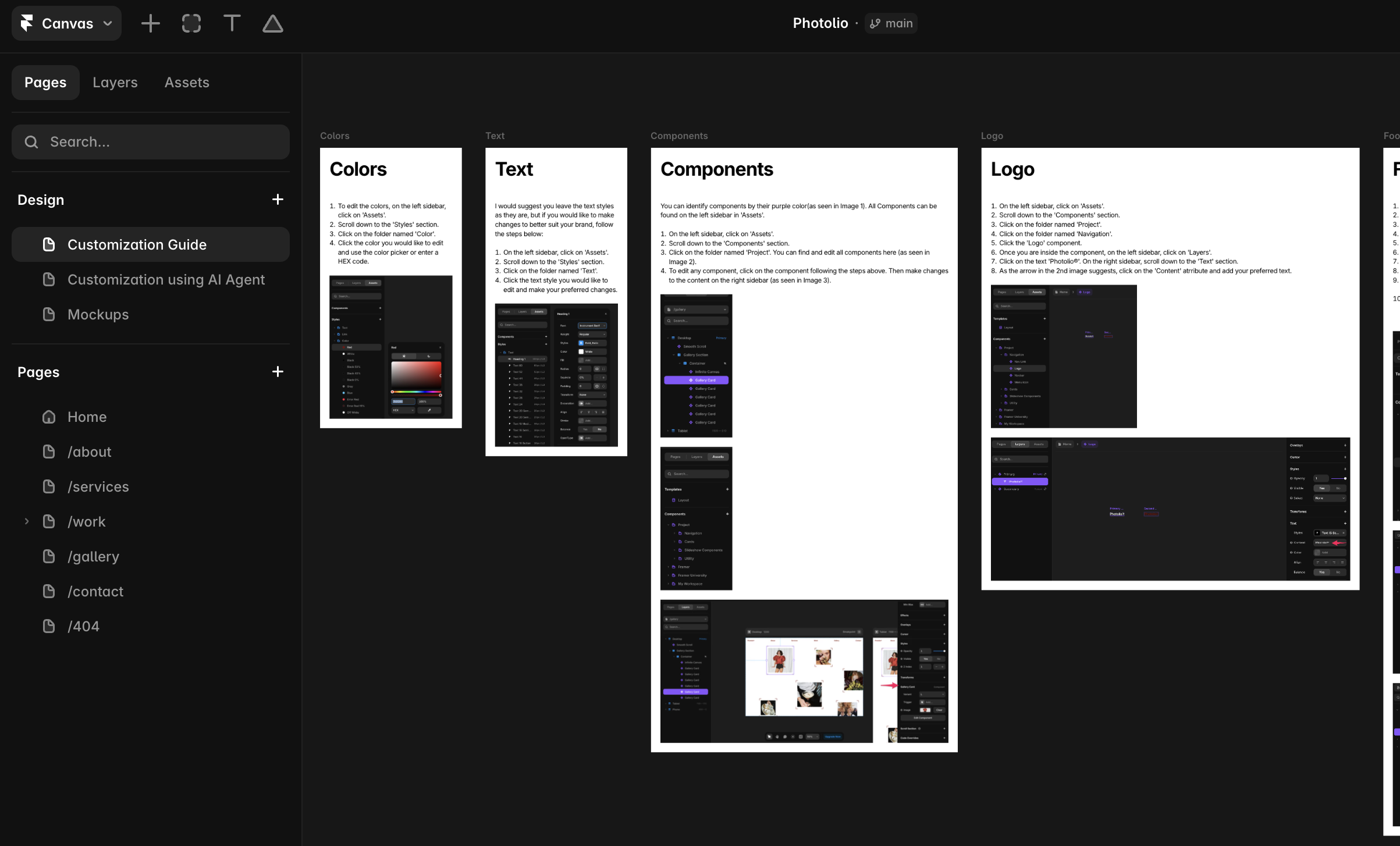Viewport: 1400px width, 846px height.
Task: Click the Assets components list screenshot
Action: tap(696, 518)
